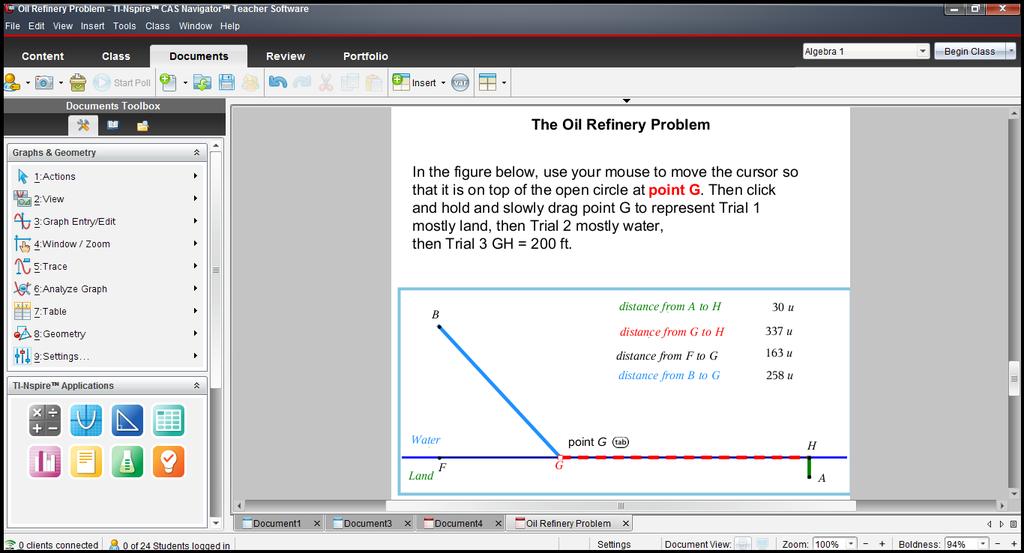Open the collect files basket icon
Screen dimensions: 1024x553
pos(78,82)
